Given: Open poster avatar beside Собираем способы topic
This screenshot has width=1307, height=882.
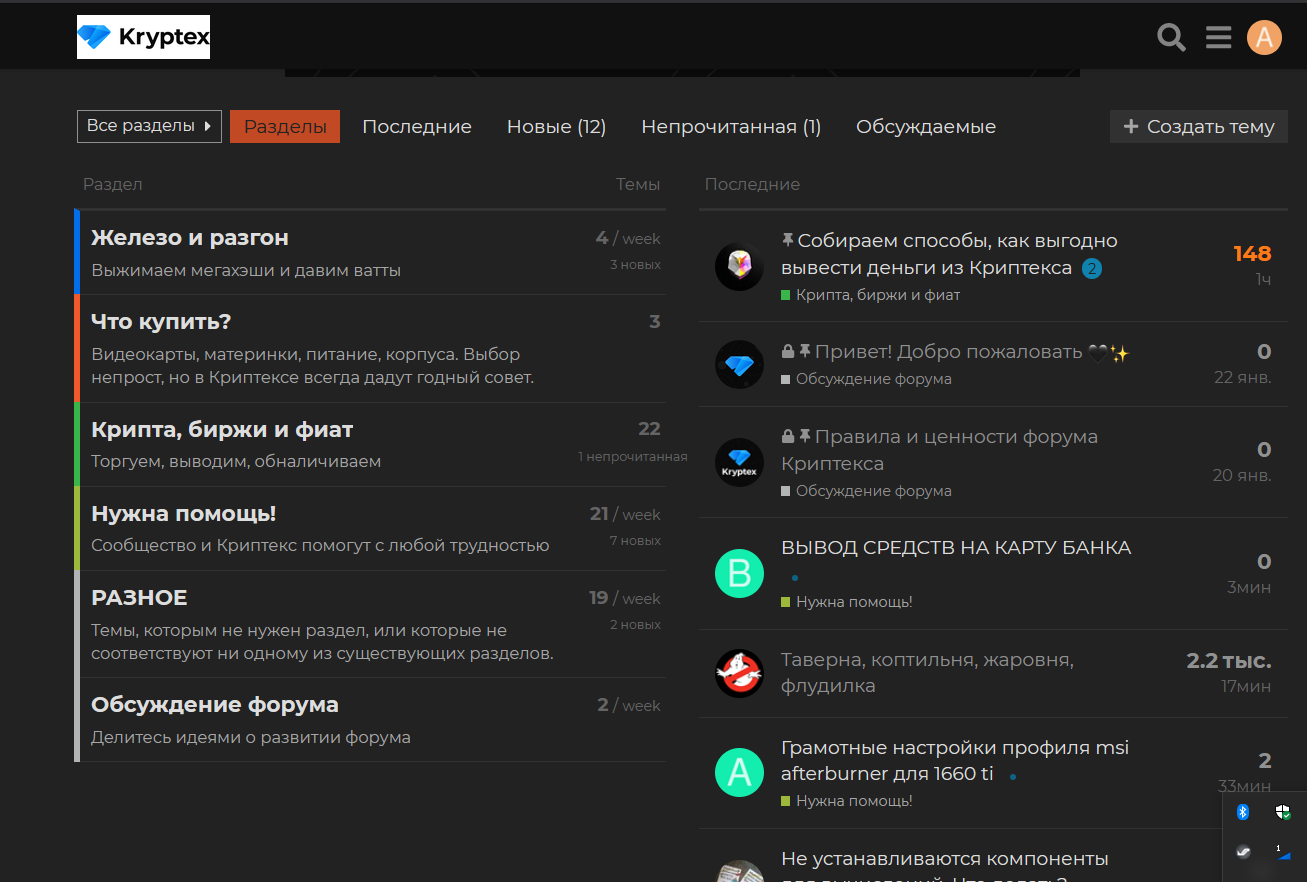Looking at the screenshot, I should pos(739,266).
